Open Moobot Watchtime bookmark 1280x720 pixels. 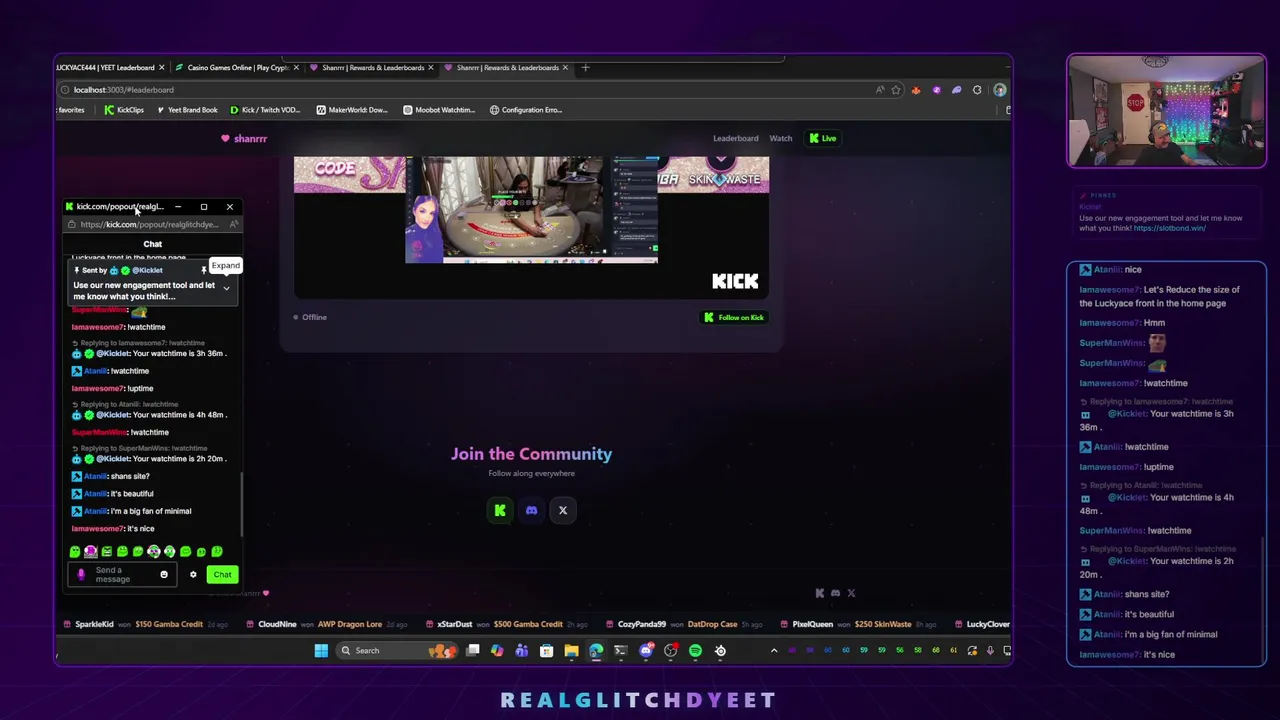[438, 110]
